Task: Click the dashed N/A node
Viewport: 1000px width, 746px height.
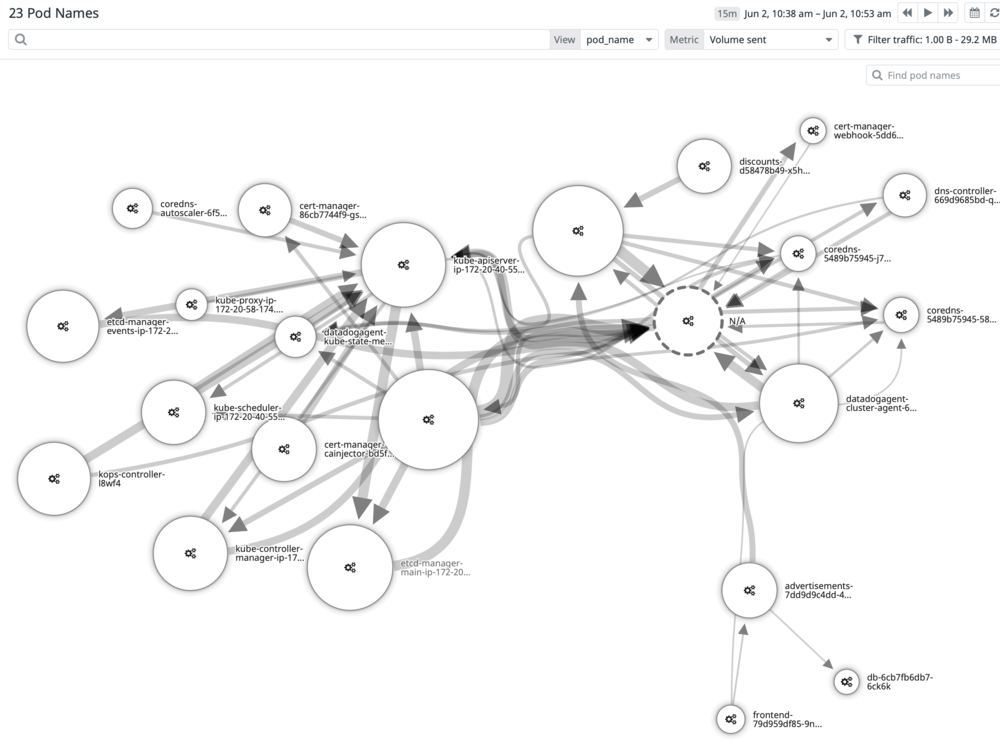Action: (x=688, y=322)
